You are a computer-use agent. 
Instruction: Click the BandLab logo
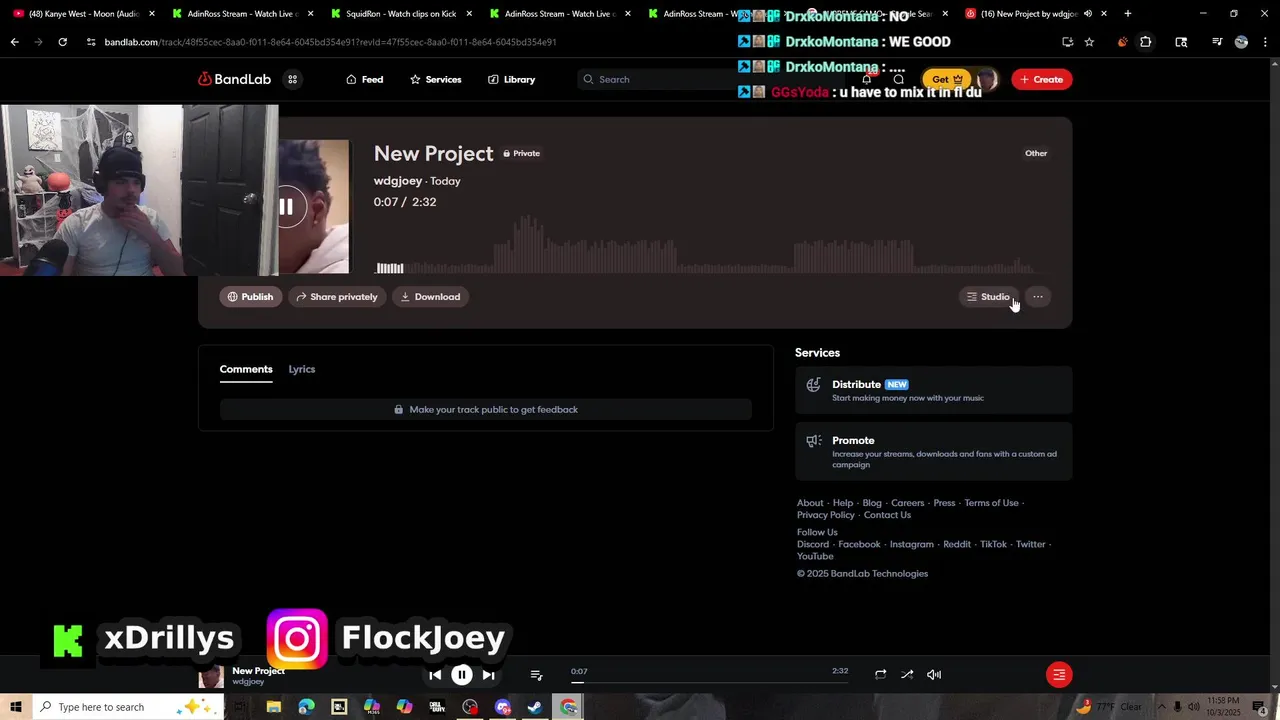tap(234, 79)
